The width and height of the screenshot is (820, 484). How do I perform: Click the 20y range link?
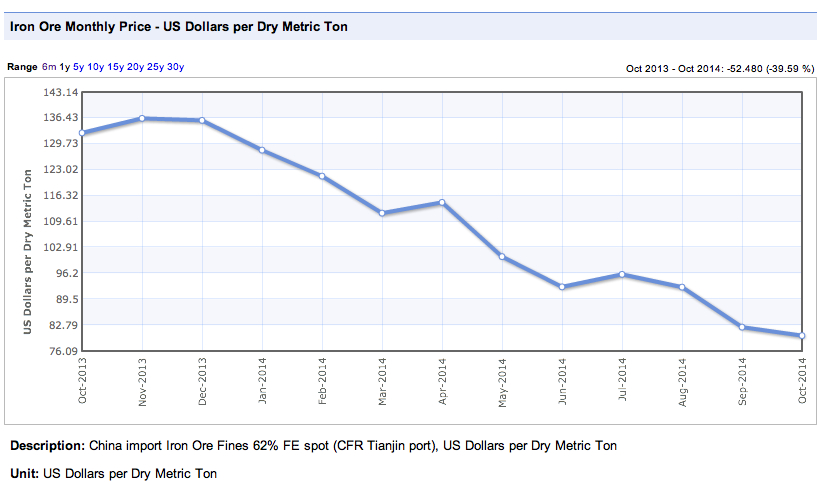pos(135,67)
